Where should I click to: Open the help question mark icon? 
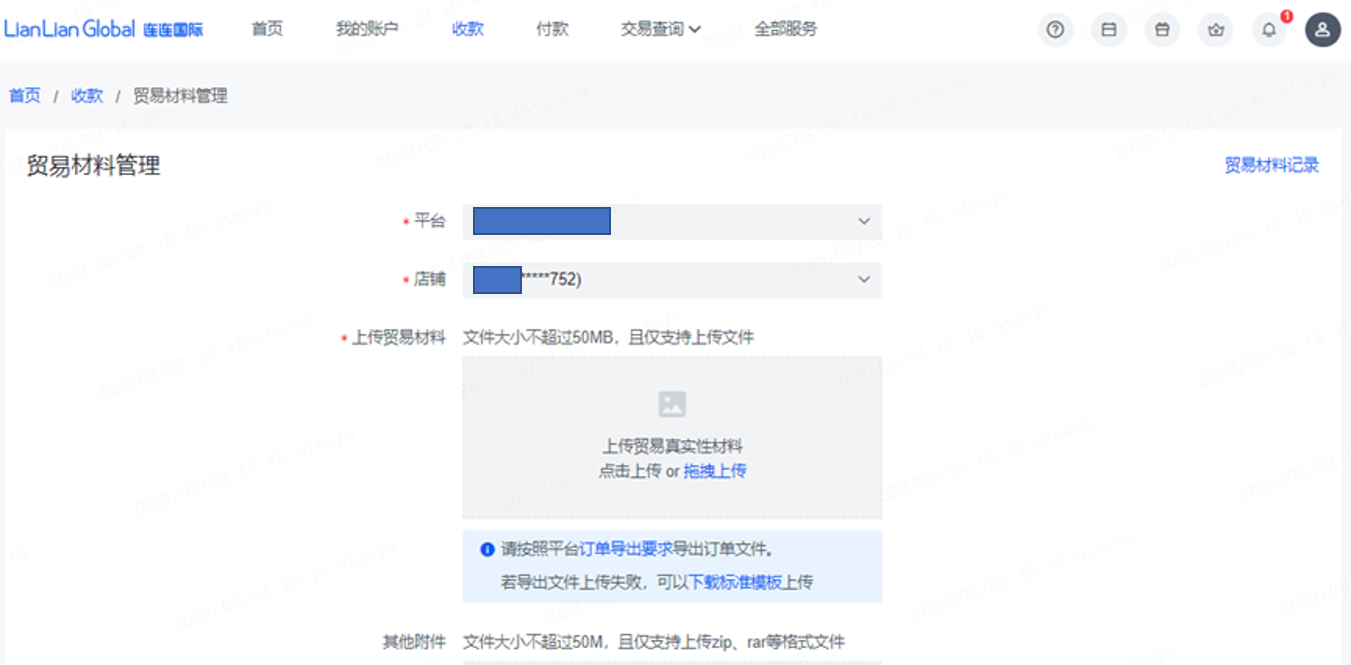[1054, 30]
